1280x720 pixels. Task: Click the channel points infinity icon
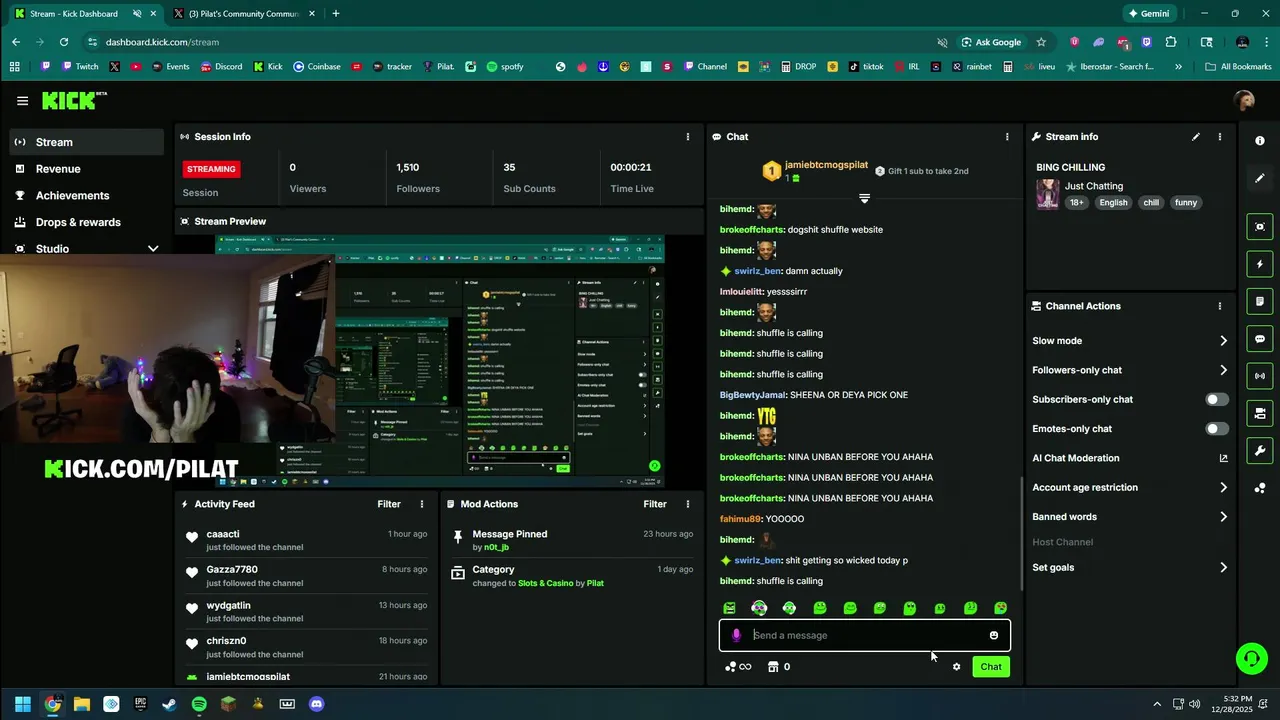(x=738, y=667)
